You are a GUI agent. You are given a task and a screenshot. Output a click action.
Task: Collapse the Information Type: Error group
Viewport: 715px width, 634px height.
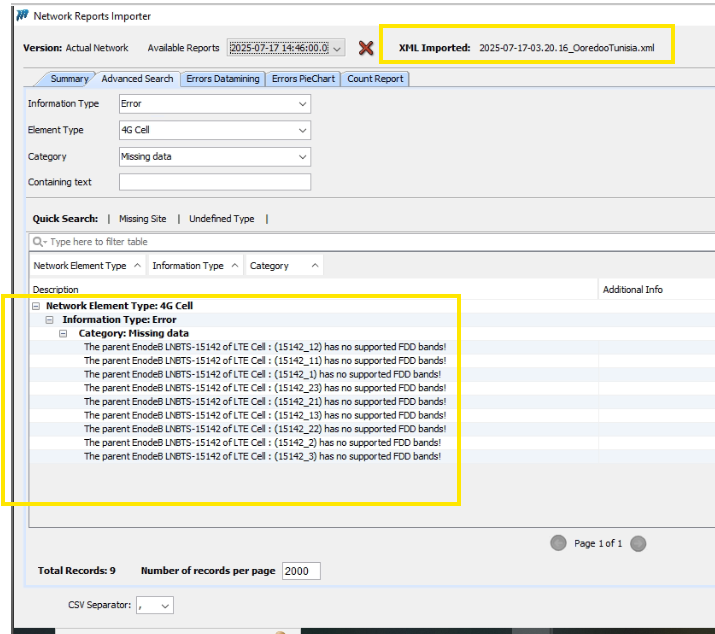pos(51,320)
